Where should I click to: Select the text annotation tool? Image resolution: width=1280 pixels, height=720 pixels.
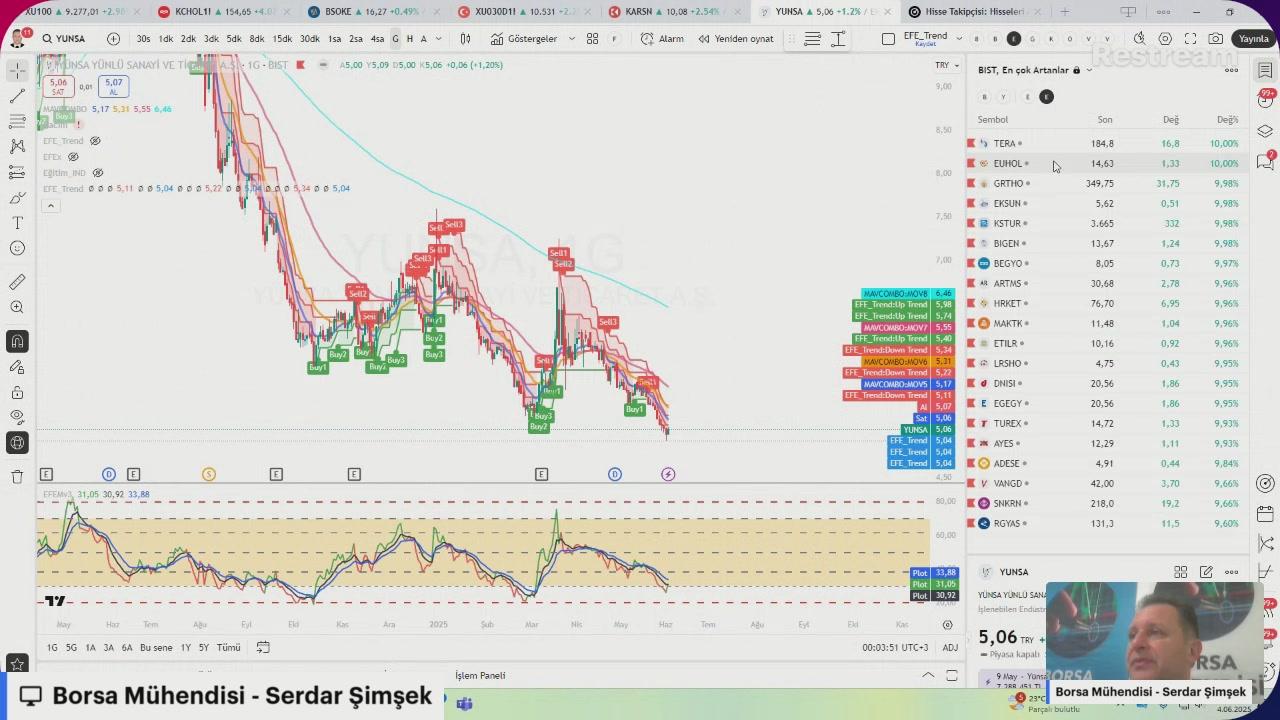(x=17, y=223)
